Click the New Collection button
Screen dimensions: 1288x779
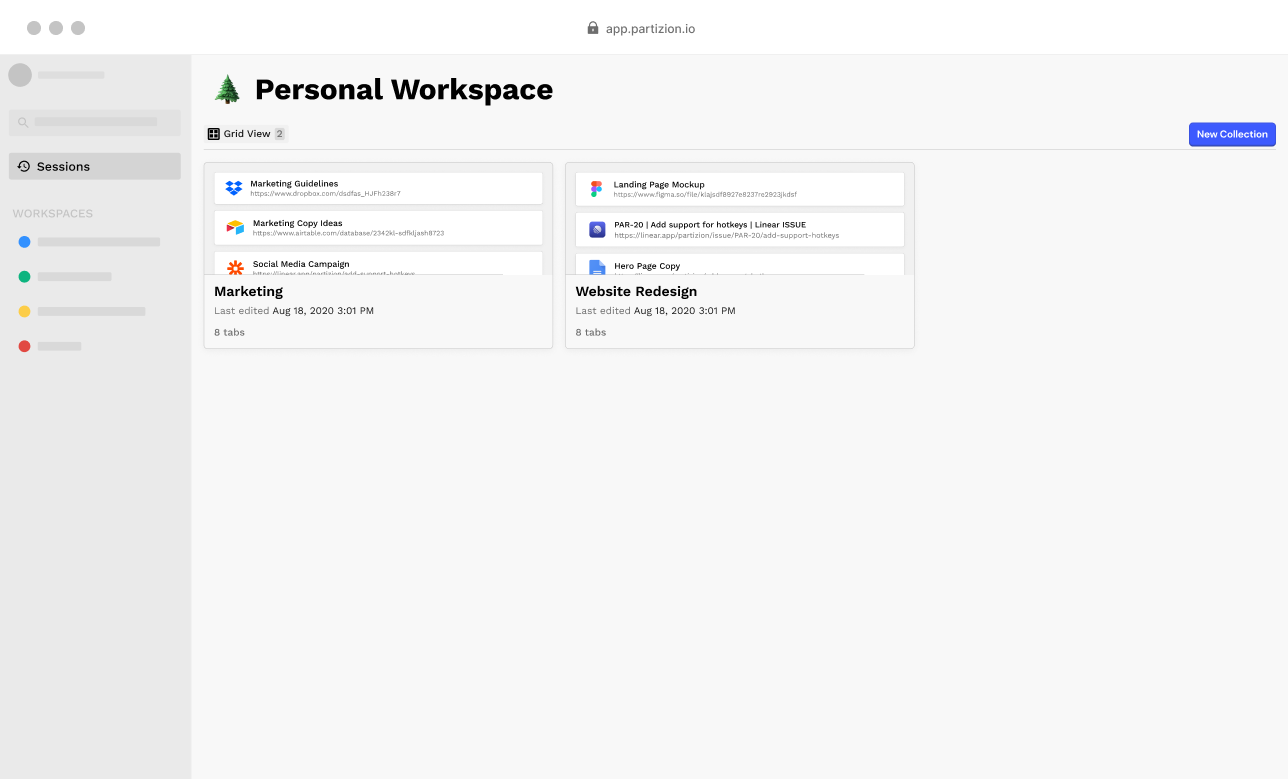pos(1232,134)
